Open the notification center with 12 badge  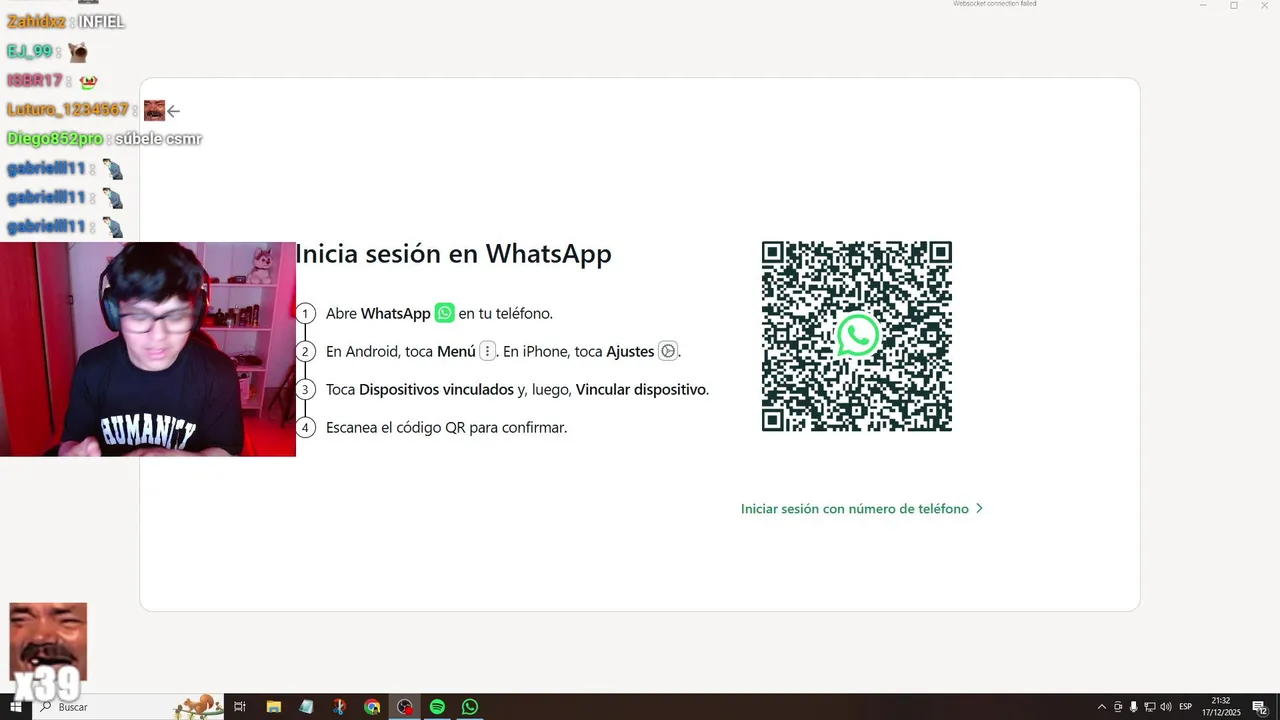(x=1260, y=707)
